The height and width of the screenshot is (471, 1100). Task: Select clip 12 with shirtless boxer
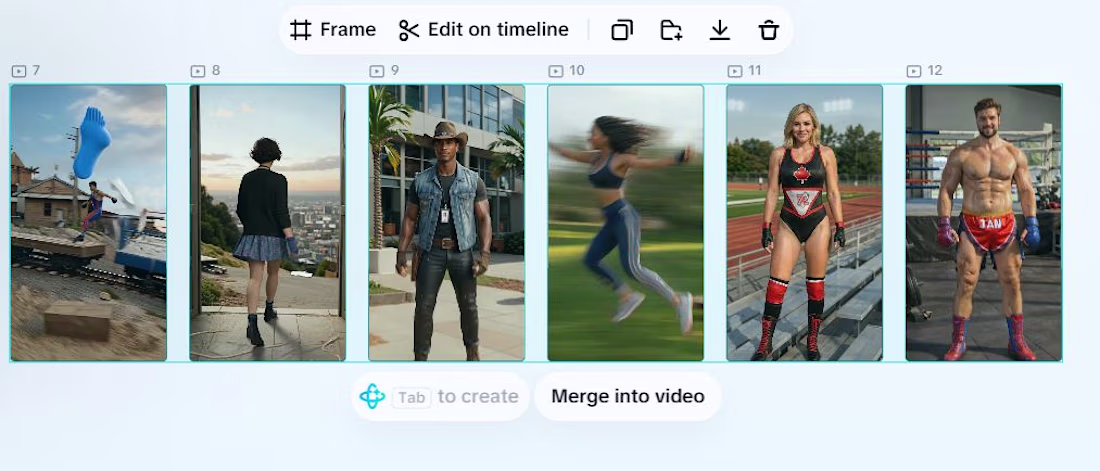pos(984,223)
